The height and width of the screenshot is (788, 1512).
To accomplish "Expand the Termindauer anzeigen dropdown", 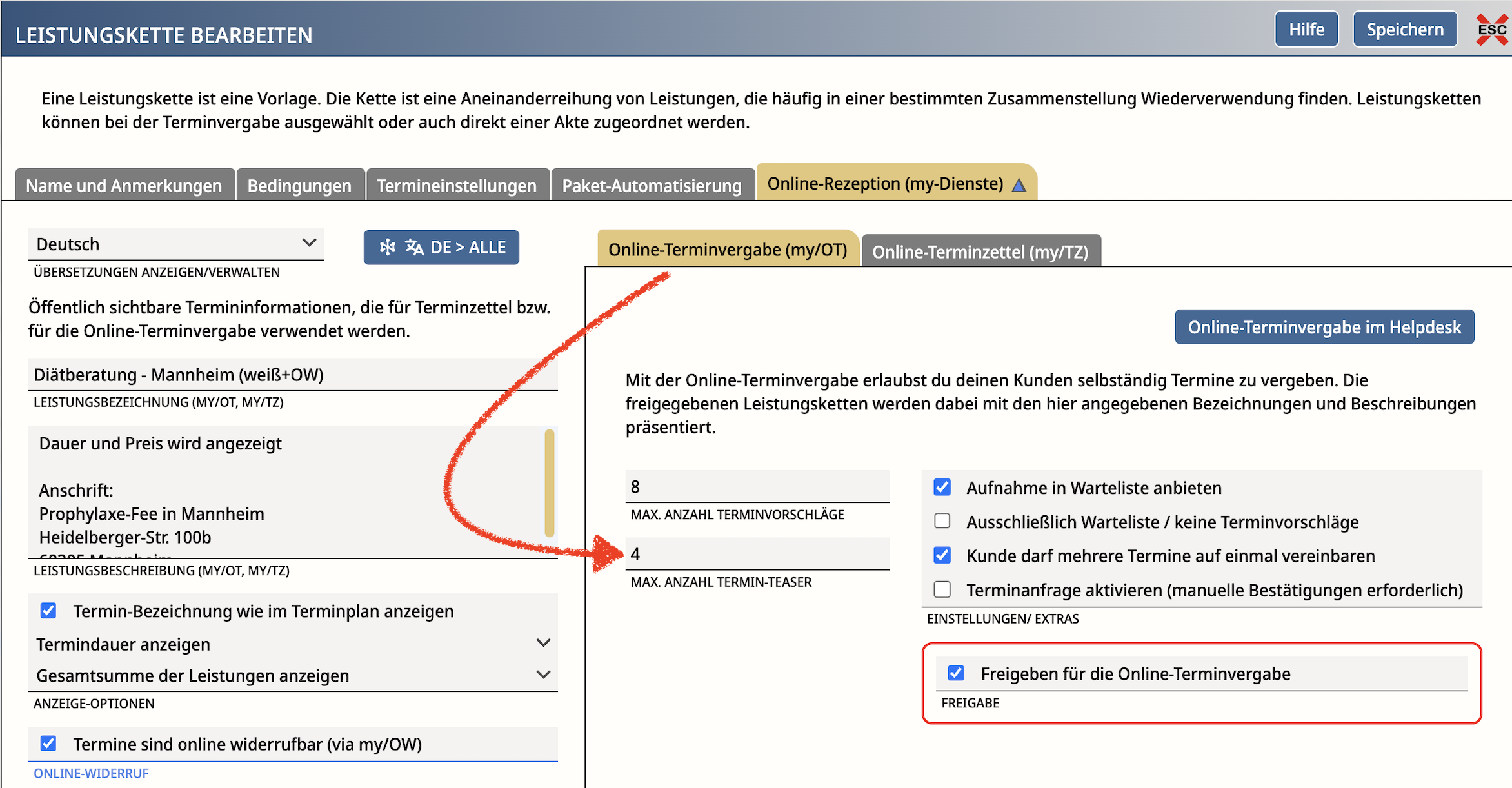I will click(293, 644).
